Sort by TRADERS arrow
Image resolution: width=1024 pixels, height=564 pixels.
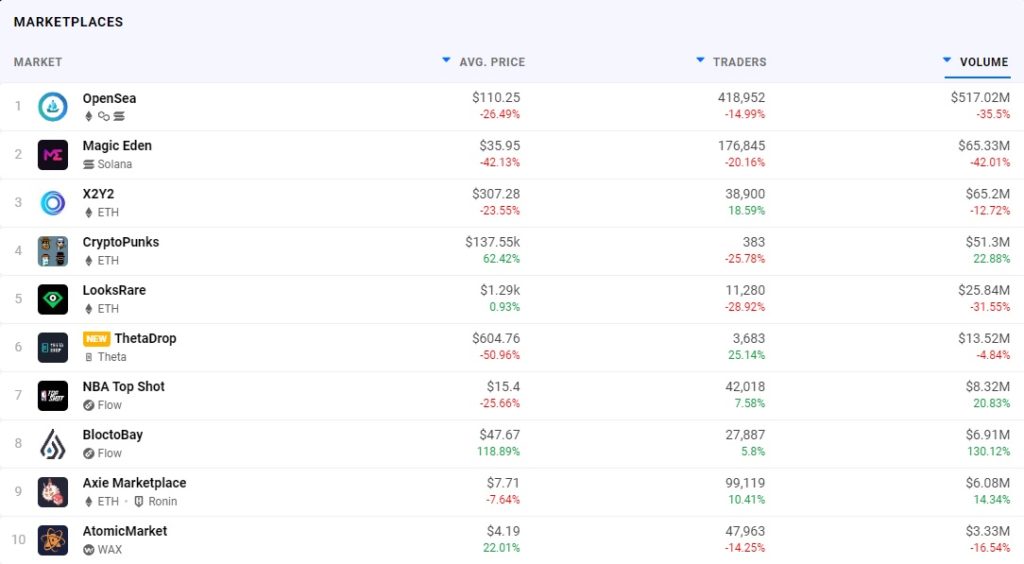point(700,60)
